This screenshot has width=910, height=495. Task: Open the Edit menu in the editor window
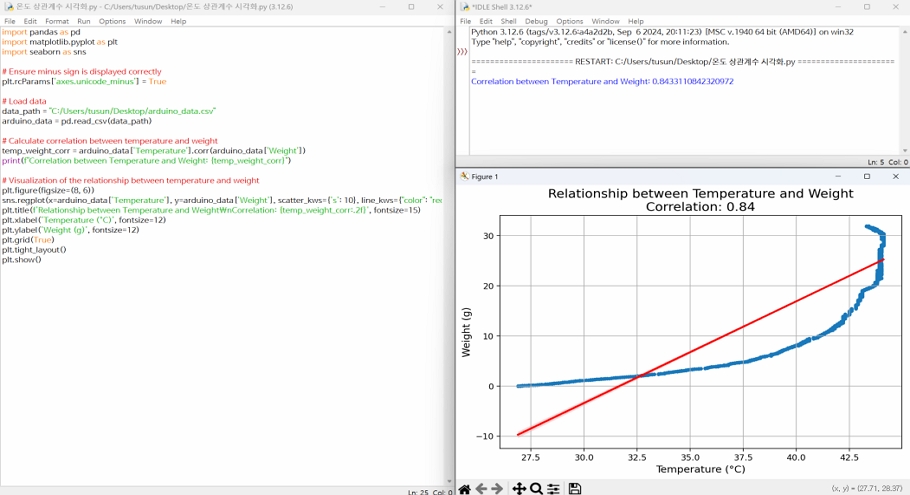coord(30,21)
